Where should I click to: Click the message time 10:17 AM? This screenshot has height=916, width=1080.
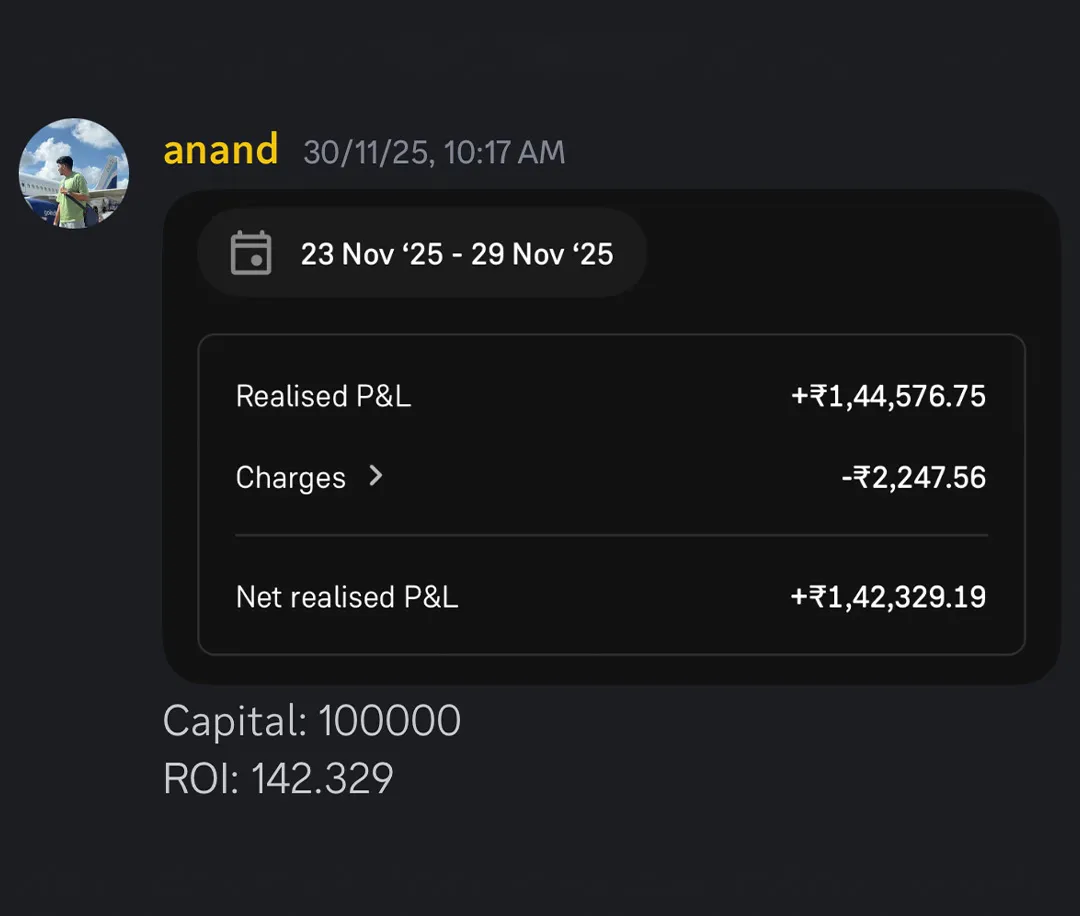point(504,153)
